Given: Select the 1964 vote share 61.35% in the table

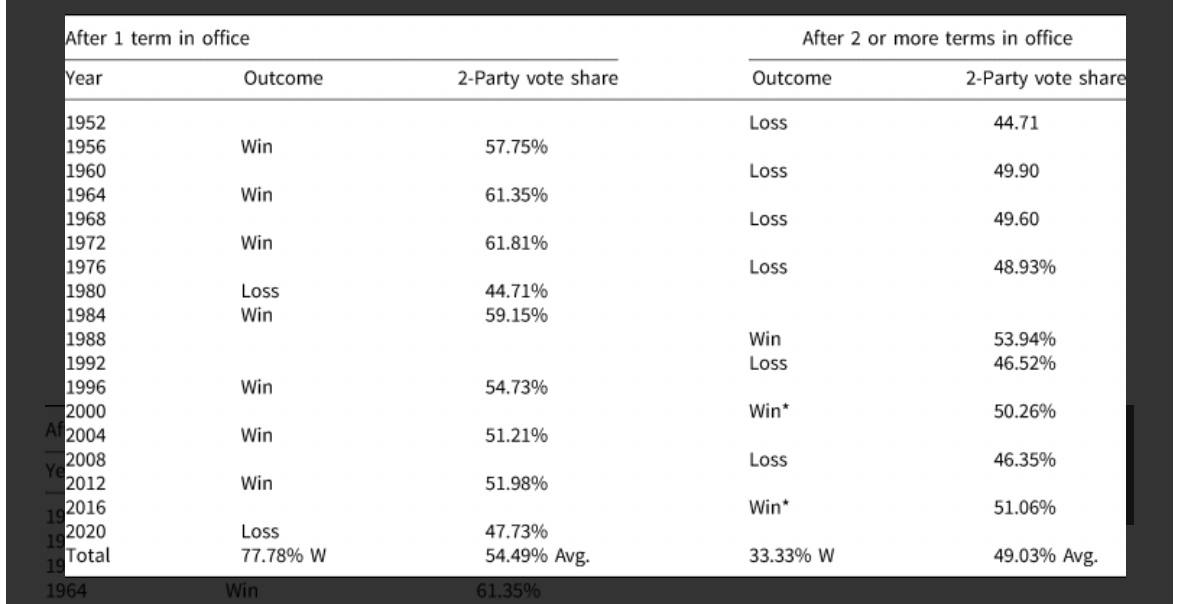Looking at the screenshot, I should tap(516, 195).
